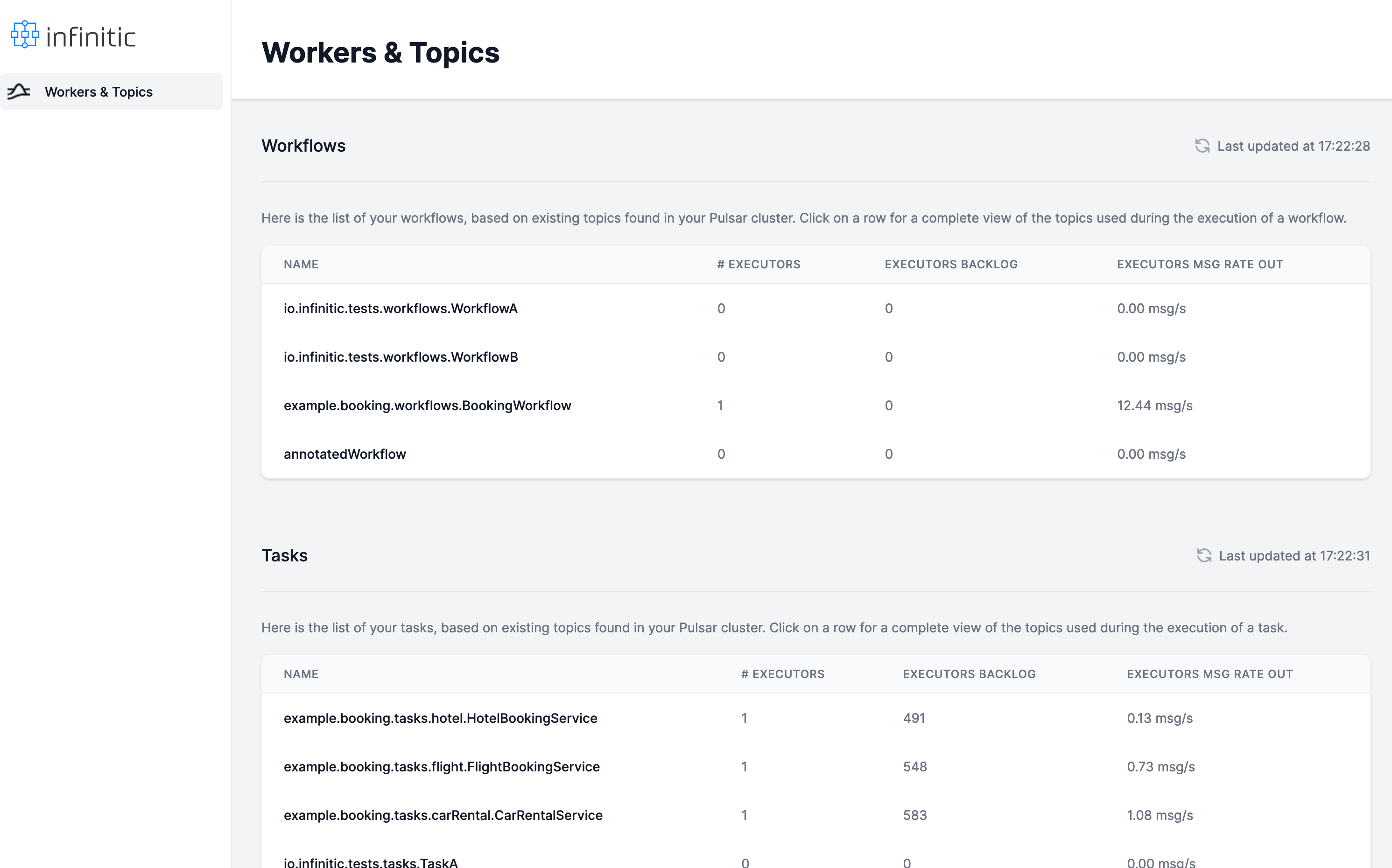Open the HotelBookingService task row
1392x868 pixels.
440,718
